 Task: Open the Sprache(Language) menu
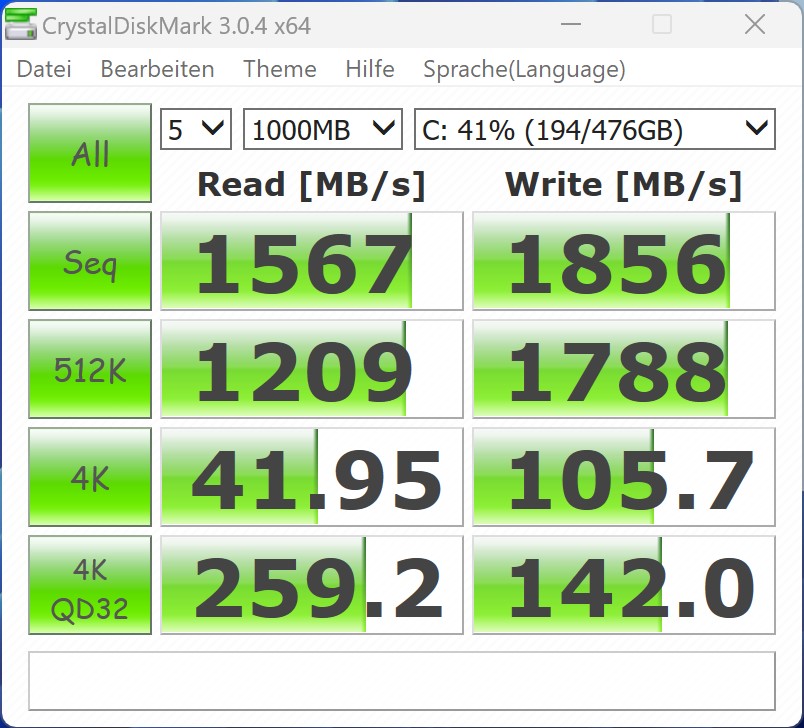pos(524,70)
